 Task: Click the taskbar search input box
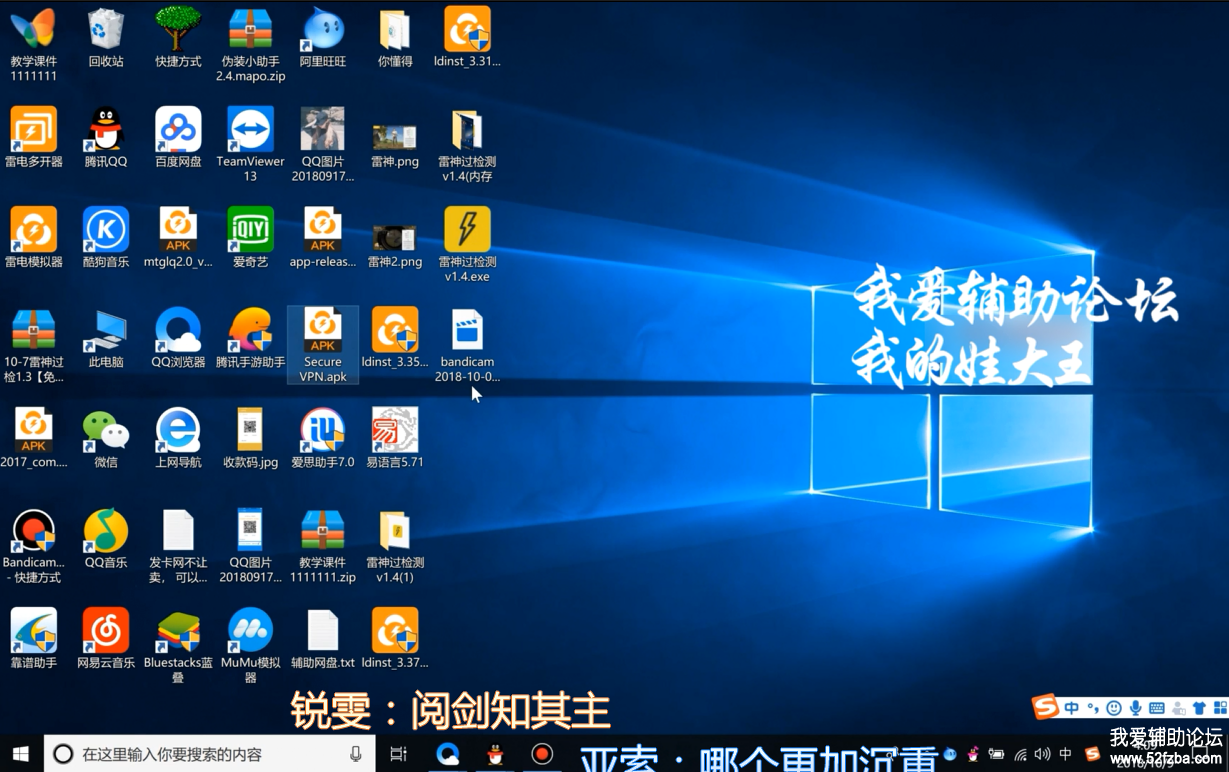200,754
